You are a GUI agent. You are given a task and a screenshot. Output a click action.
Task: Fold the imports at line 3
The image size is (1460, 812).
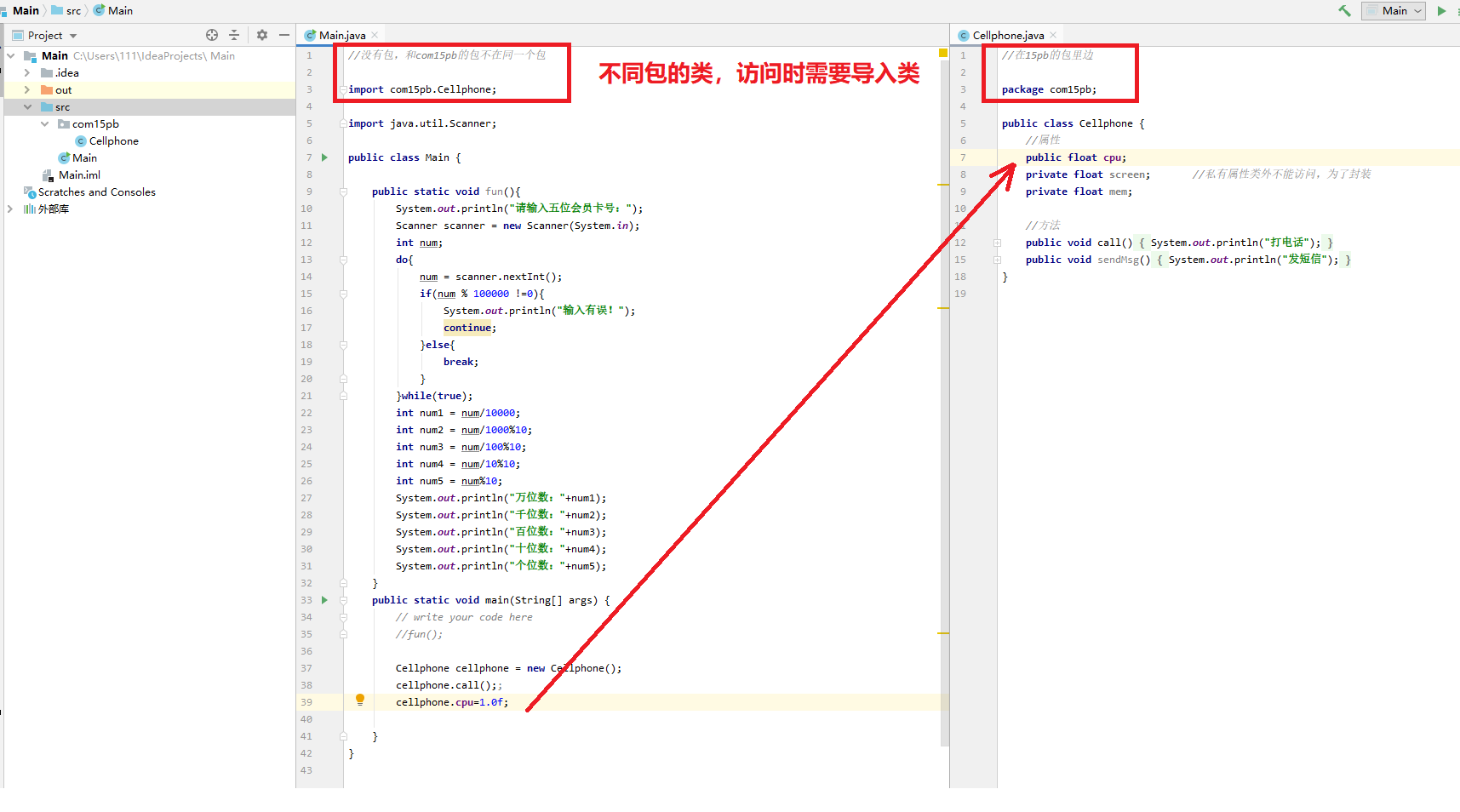point(343,89)
